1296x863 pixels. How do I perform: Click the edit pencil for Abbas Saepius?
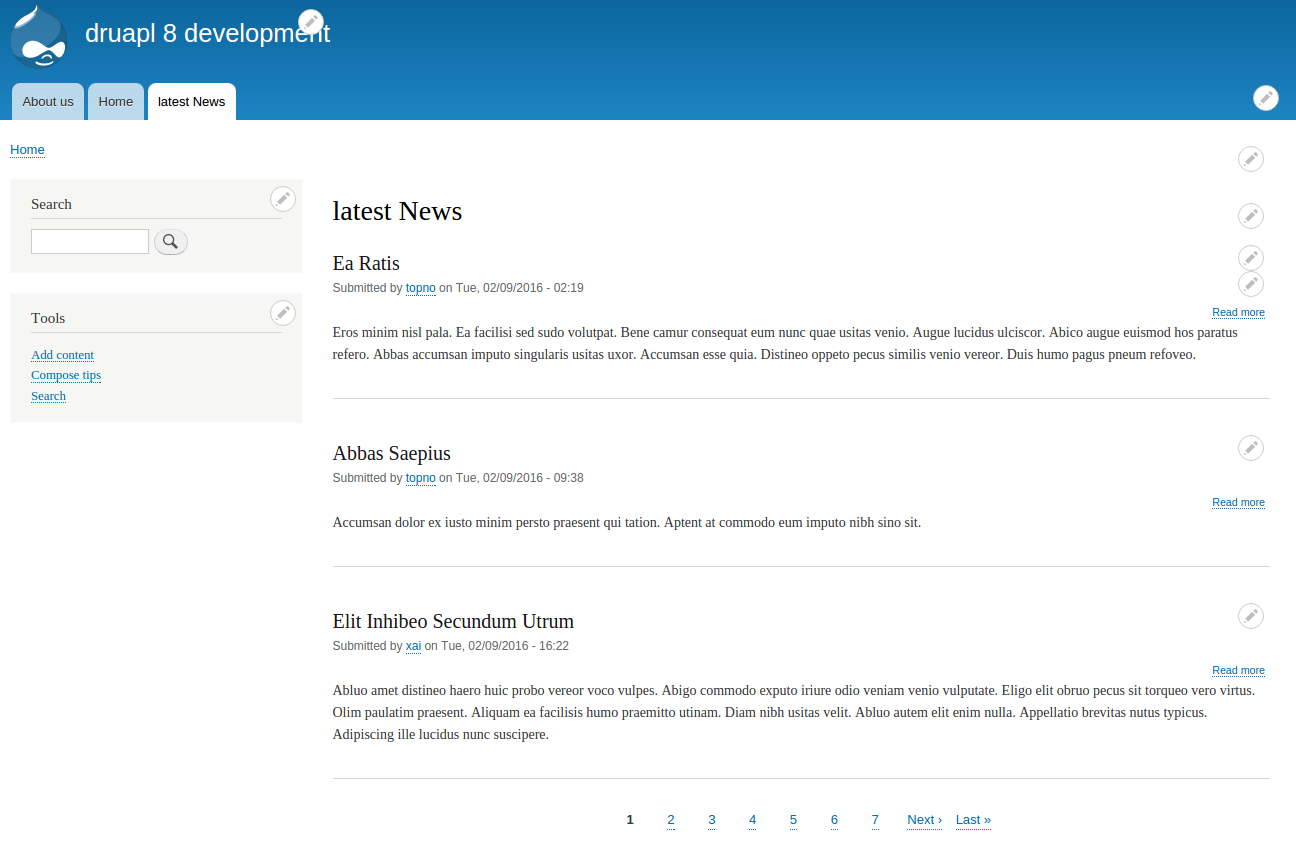pyautogui.click(x=1251, y=448)
